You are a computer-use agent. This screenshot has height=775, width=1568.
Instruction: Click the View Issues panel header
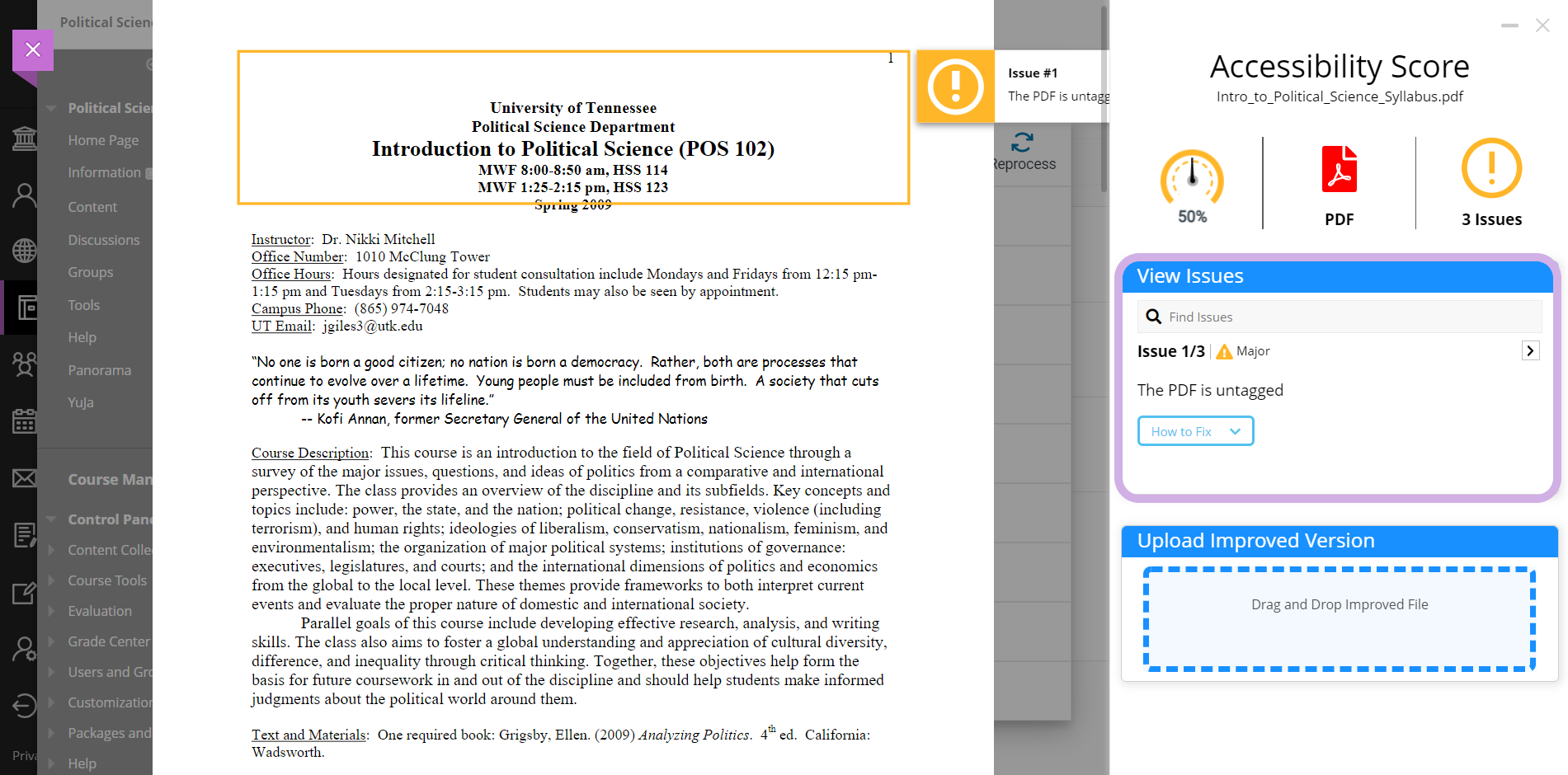[x=1338, y=276]
